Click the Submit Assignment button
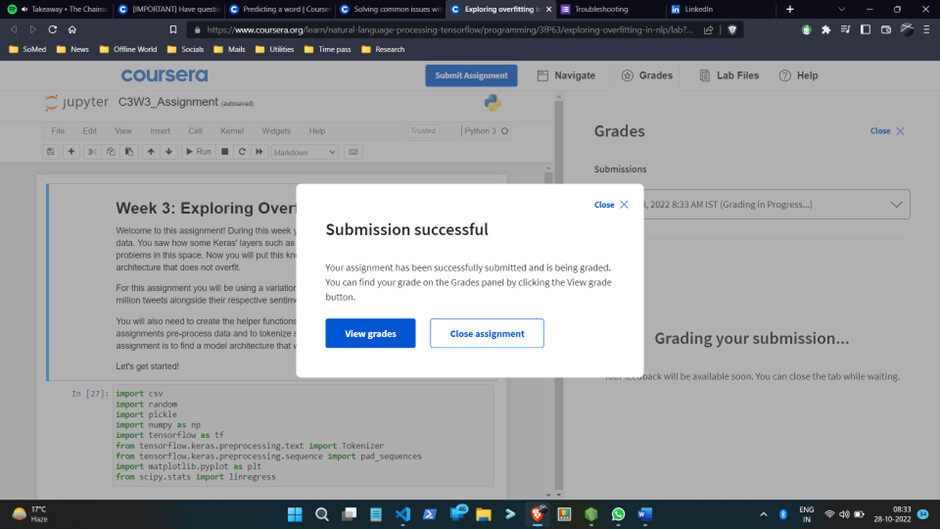The height and width of the screenshot is (529, 940). coord(471,76)
